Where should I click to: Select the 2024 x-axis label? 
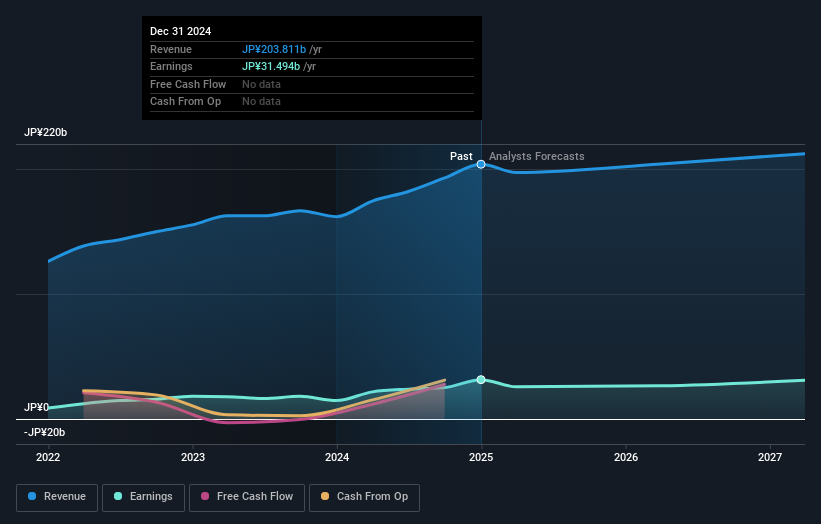click(337, 457)
